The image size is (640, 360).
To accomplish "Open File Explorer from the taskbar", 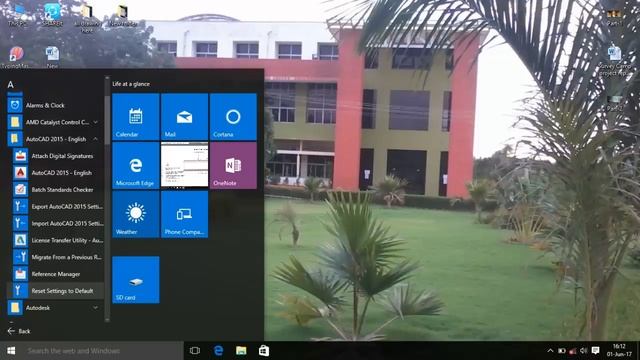I will (x=241, y=351).
